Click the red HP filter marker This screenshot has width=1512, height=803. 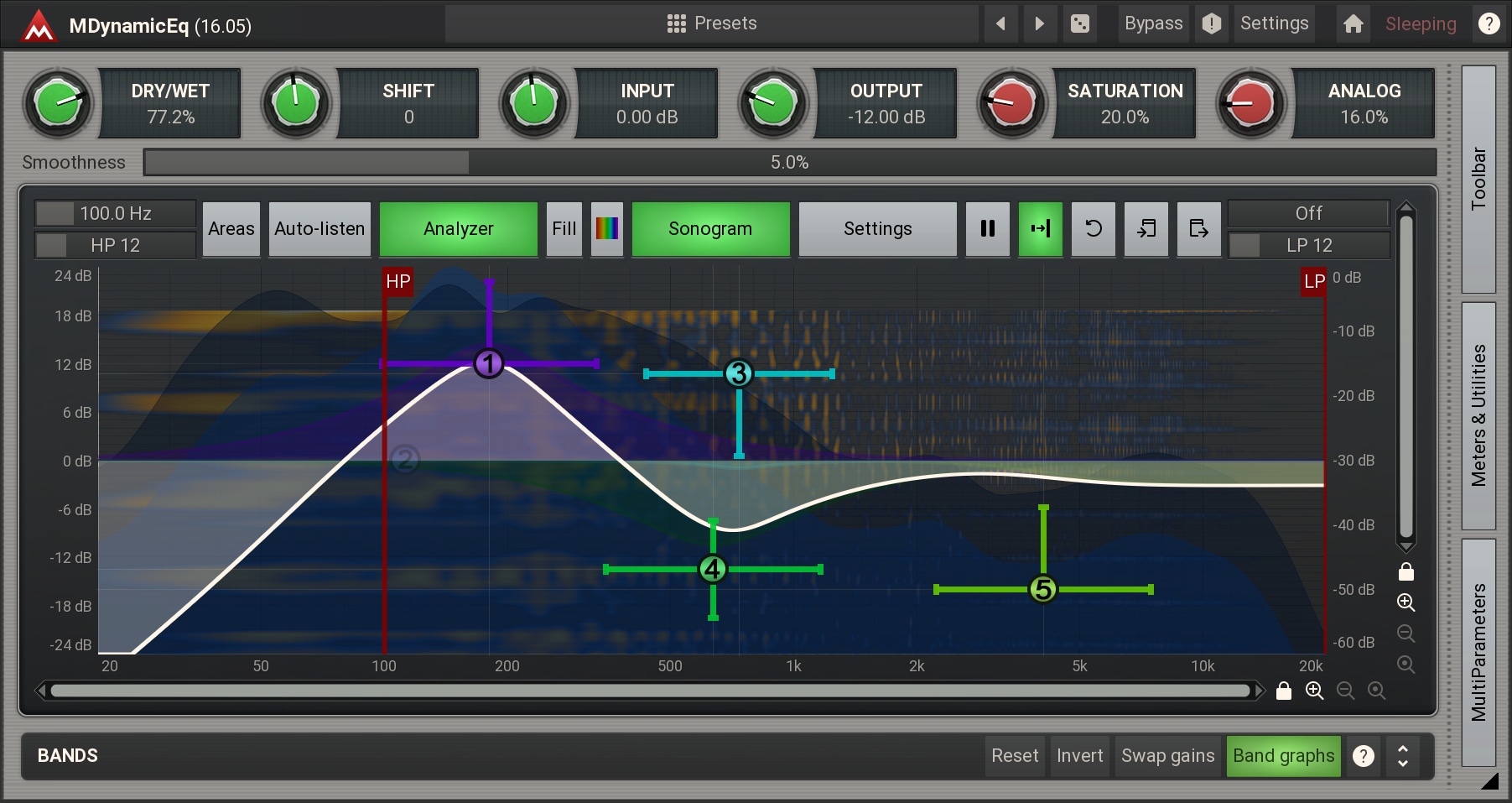click(397, 281)
